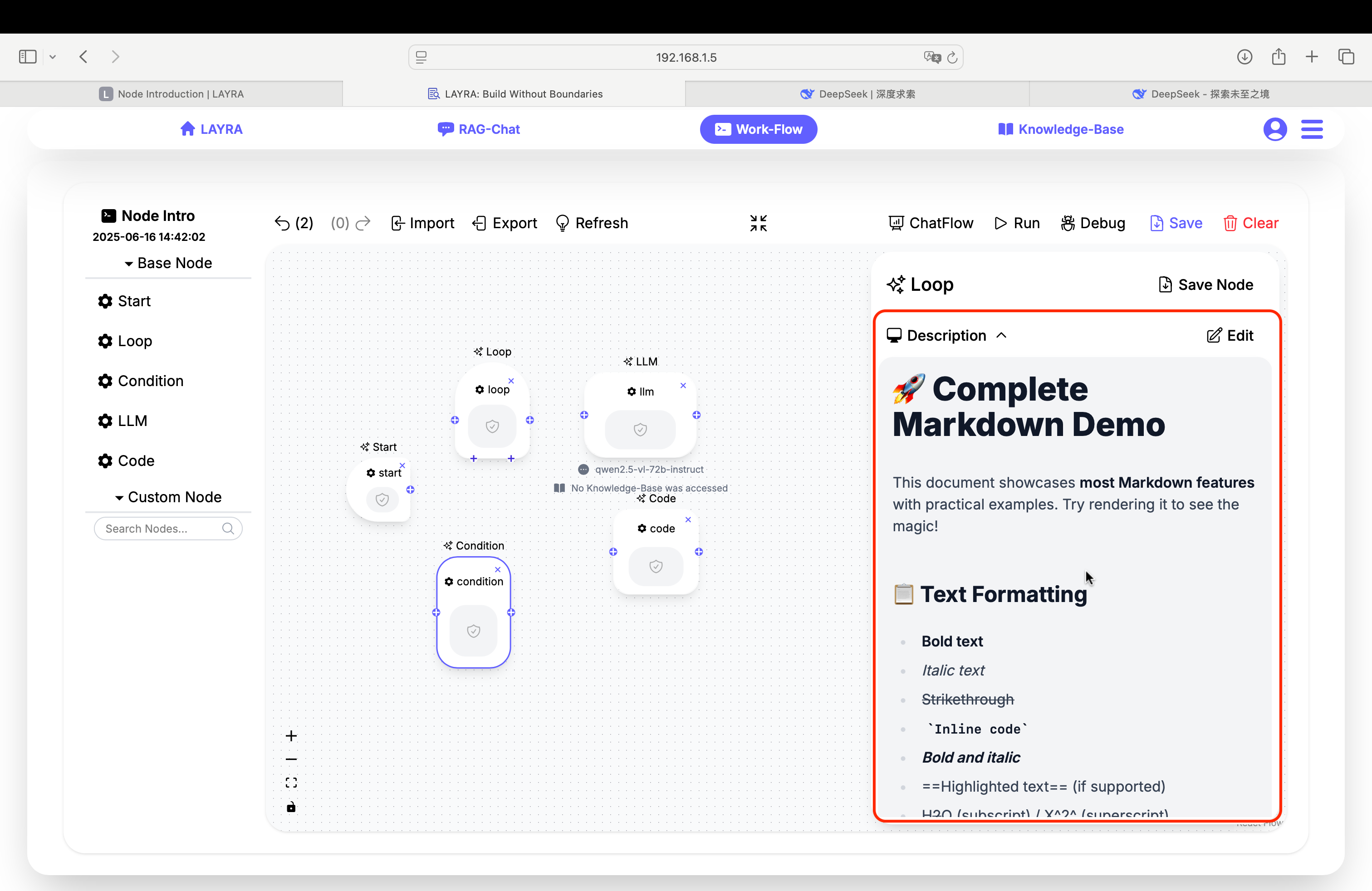
Task: Export the workflow
Action: click(505, 223)
